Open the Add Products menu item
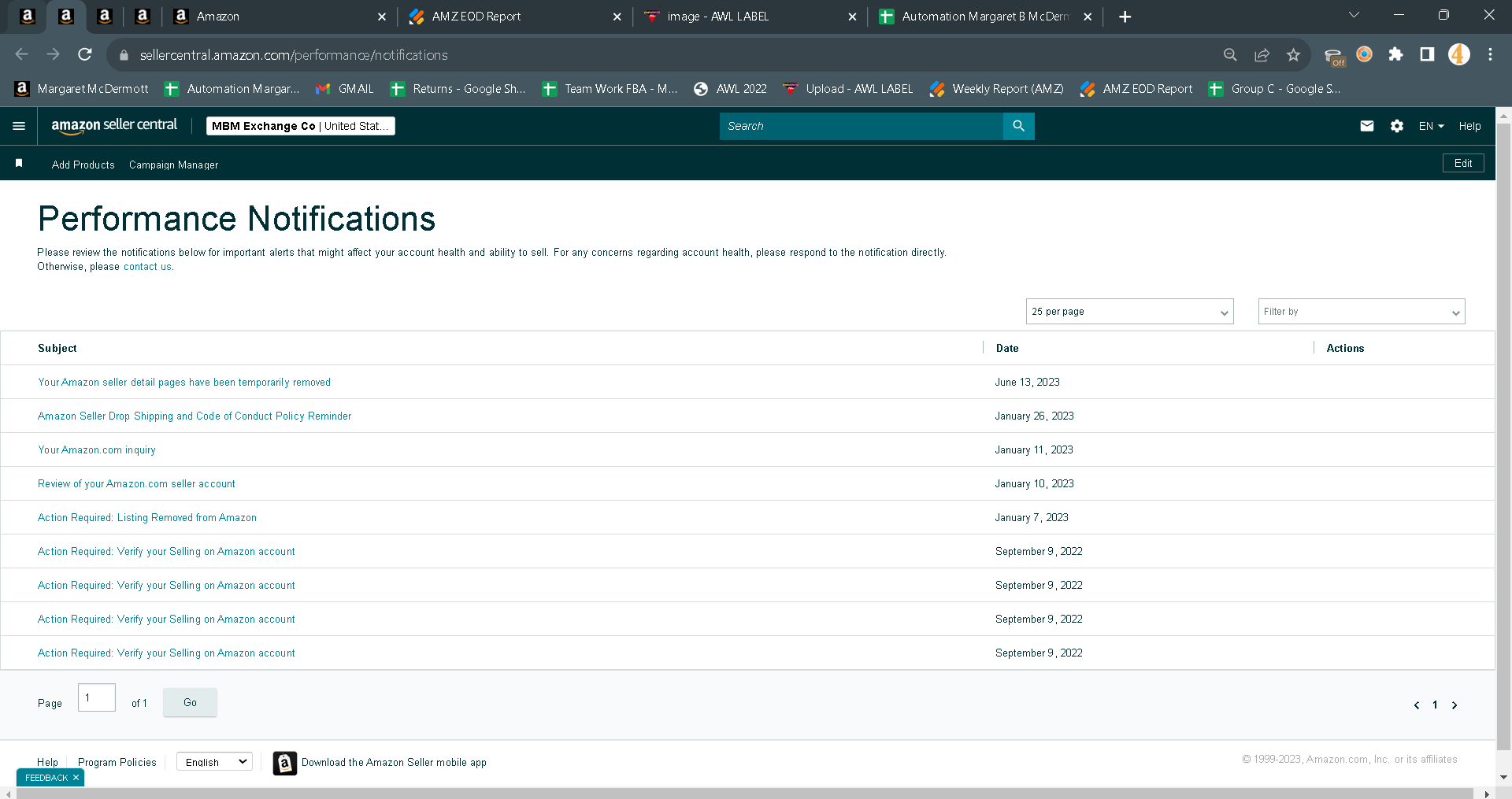Viewport: 1512px width, 799px height. click(x=83, y=165)
